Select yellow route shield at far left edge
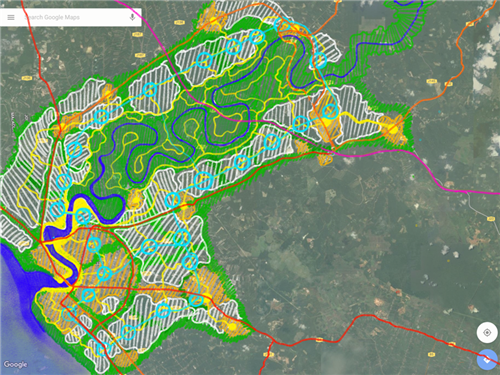 tap(27, 78)
